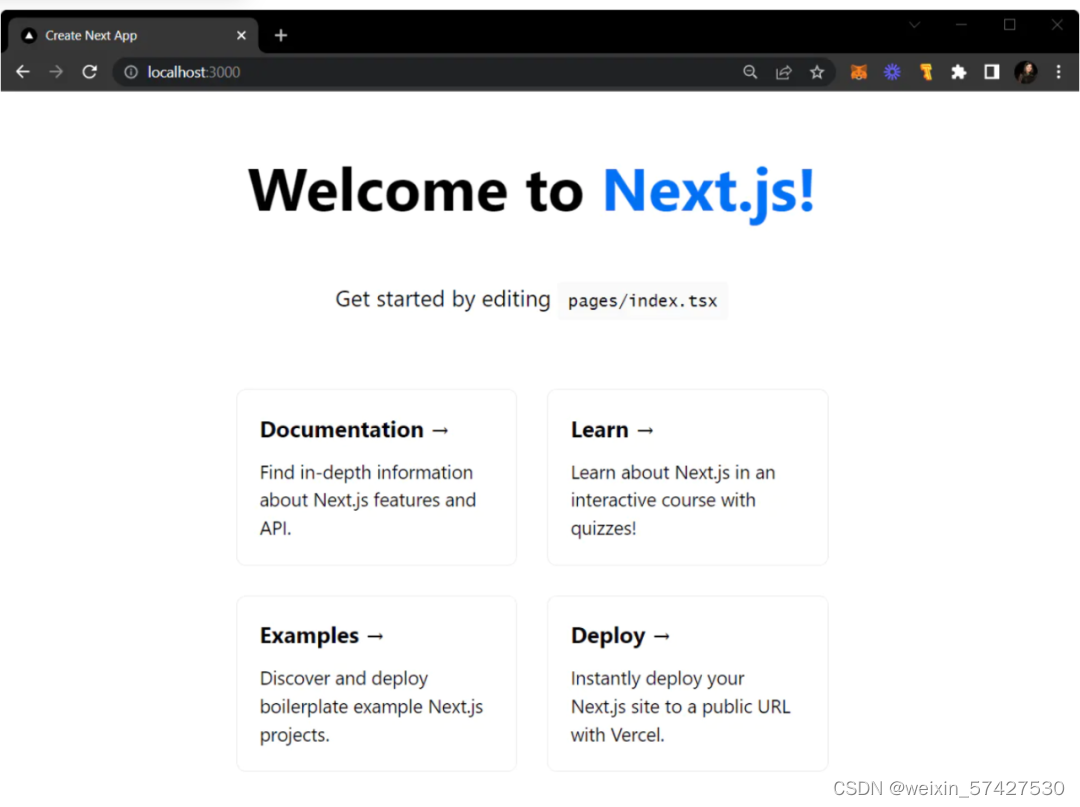Viewport: 1080px width, 807px height.
Task: Open the tab search chevron
Action: [x=914, y=25]
